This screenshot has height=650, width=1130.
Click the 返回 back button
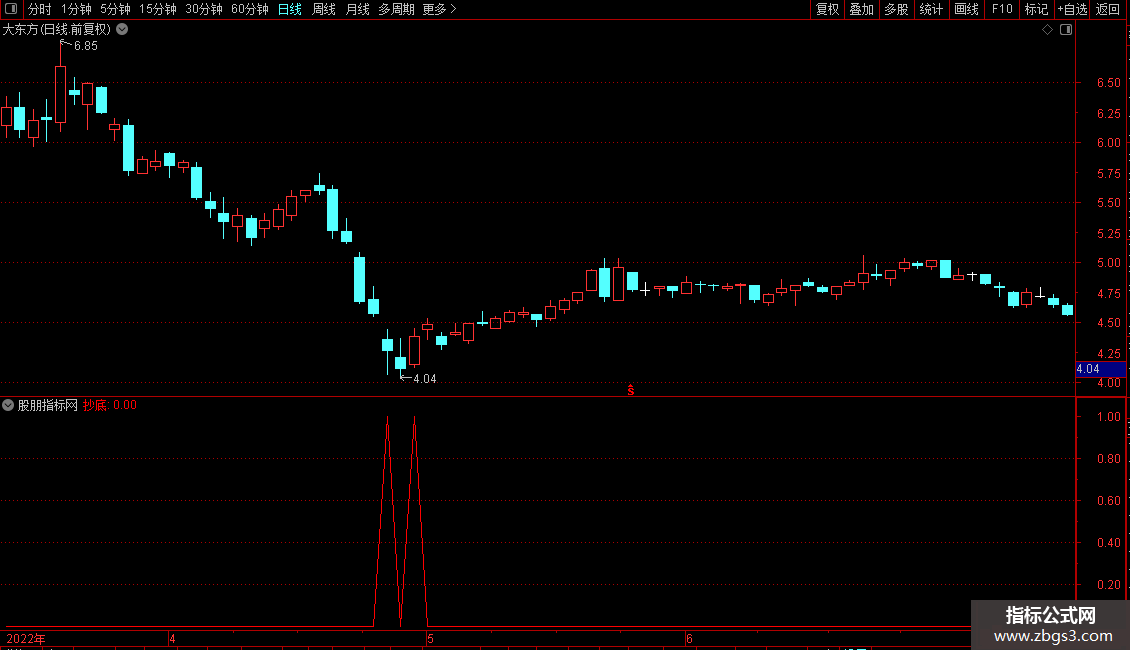pyautogui.click(x=1108, y=9)
